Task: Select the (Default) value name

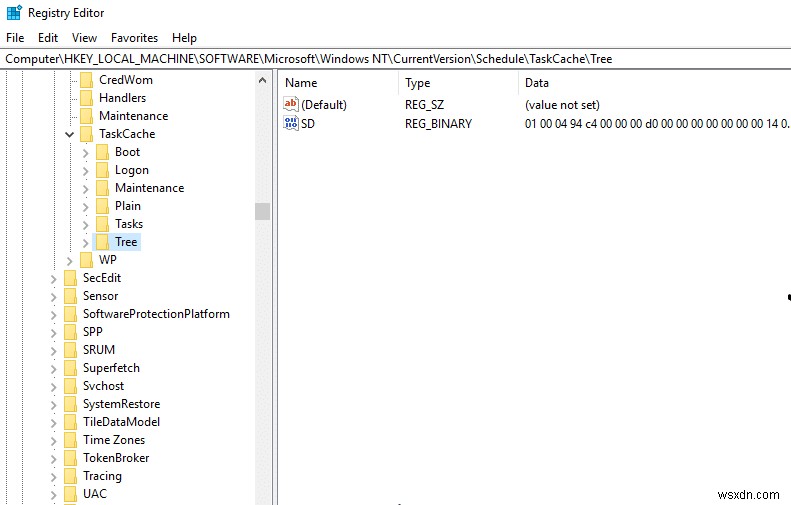Action: [324, 105]
